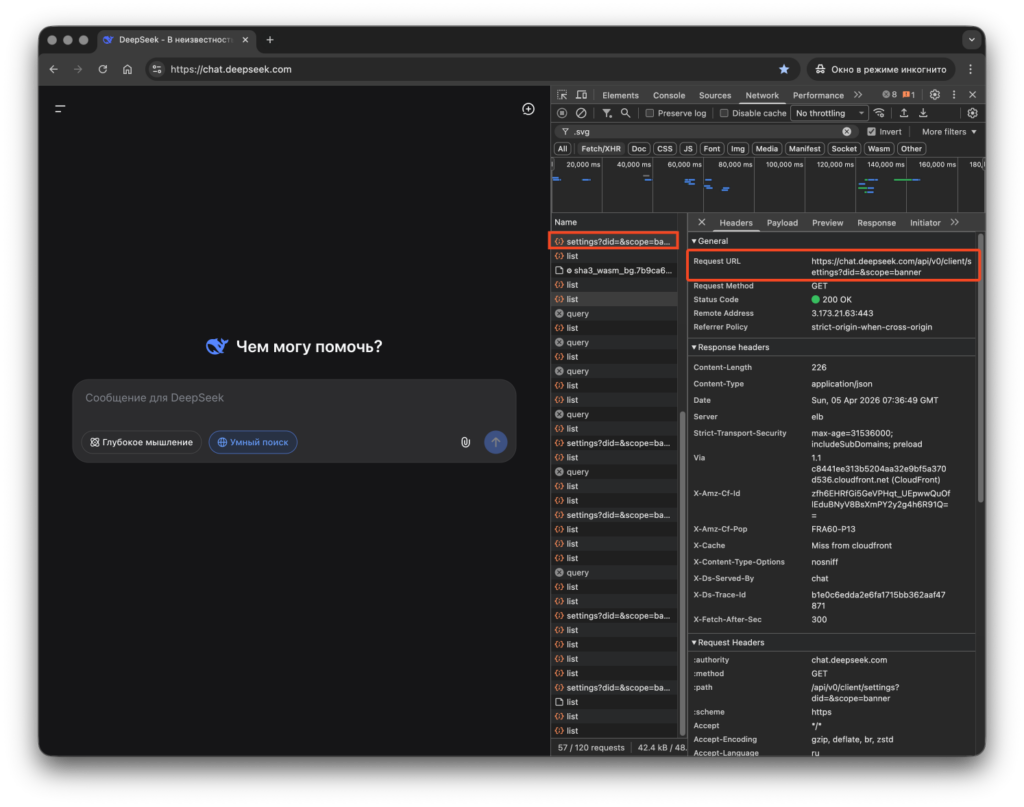
Task: Open the Payload tab
Action: click(x=782, y=223)
